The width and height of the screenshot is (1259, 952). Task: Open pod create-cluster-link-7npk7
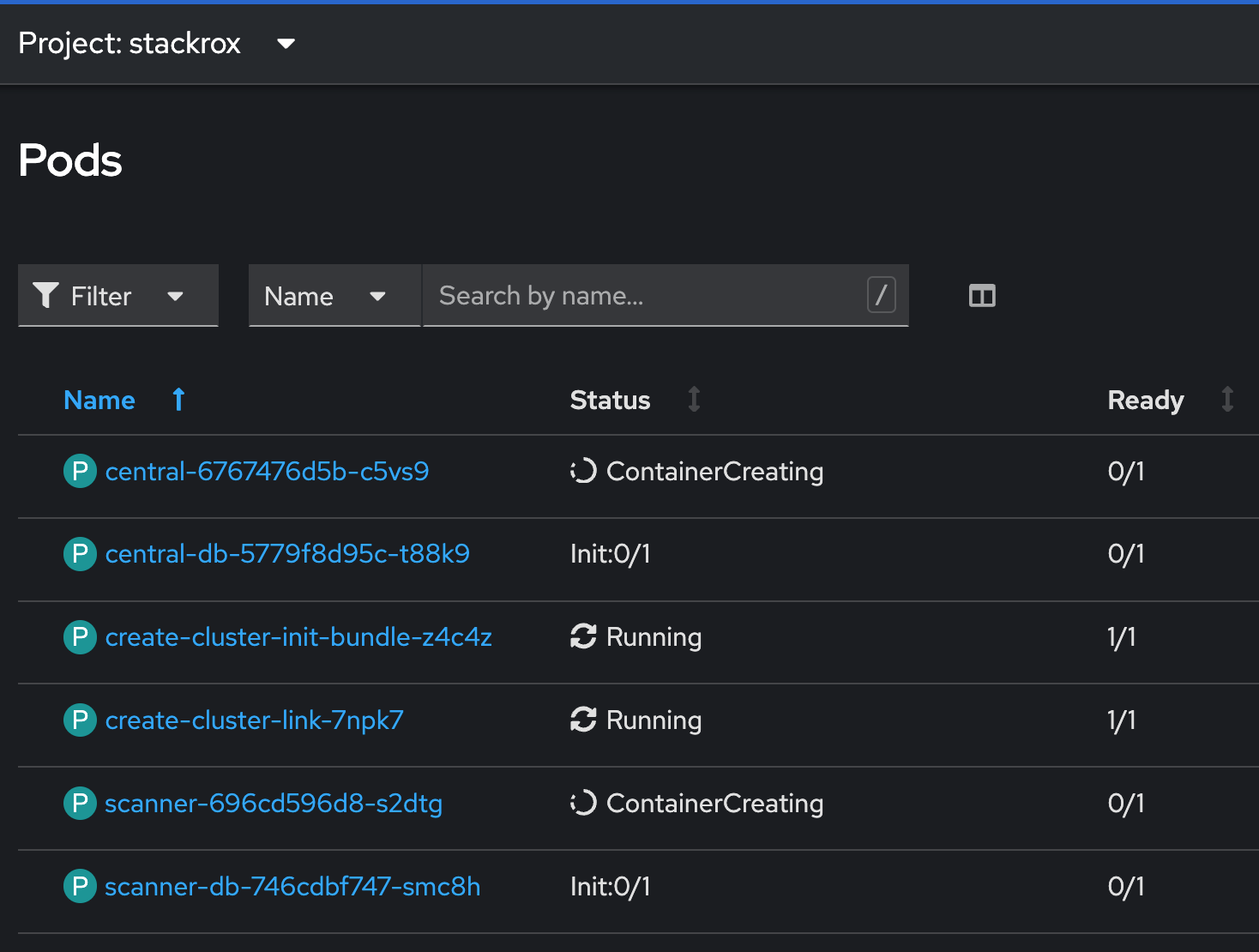coord(254,720)
